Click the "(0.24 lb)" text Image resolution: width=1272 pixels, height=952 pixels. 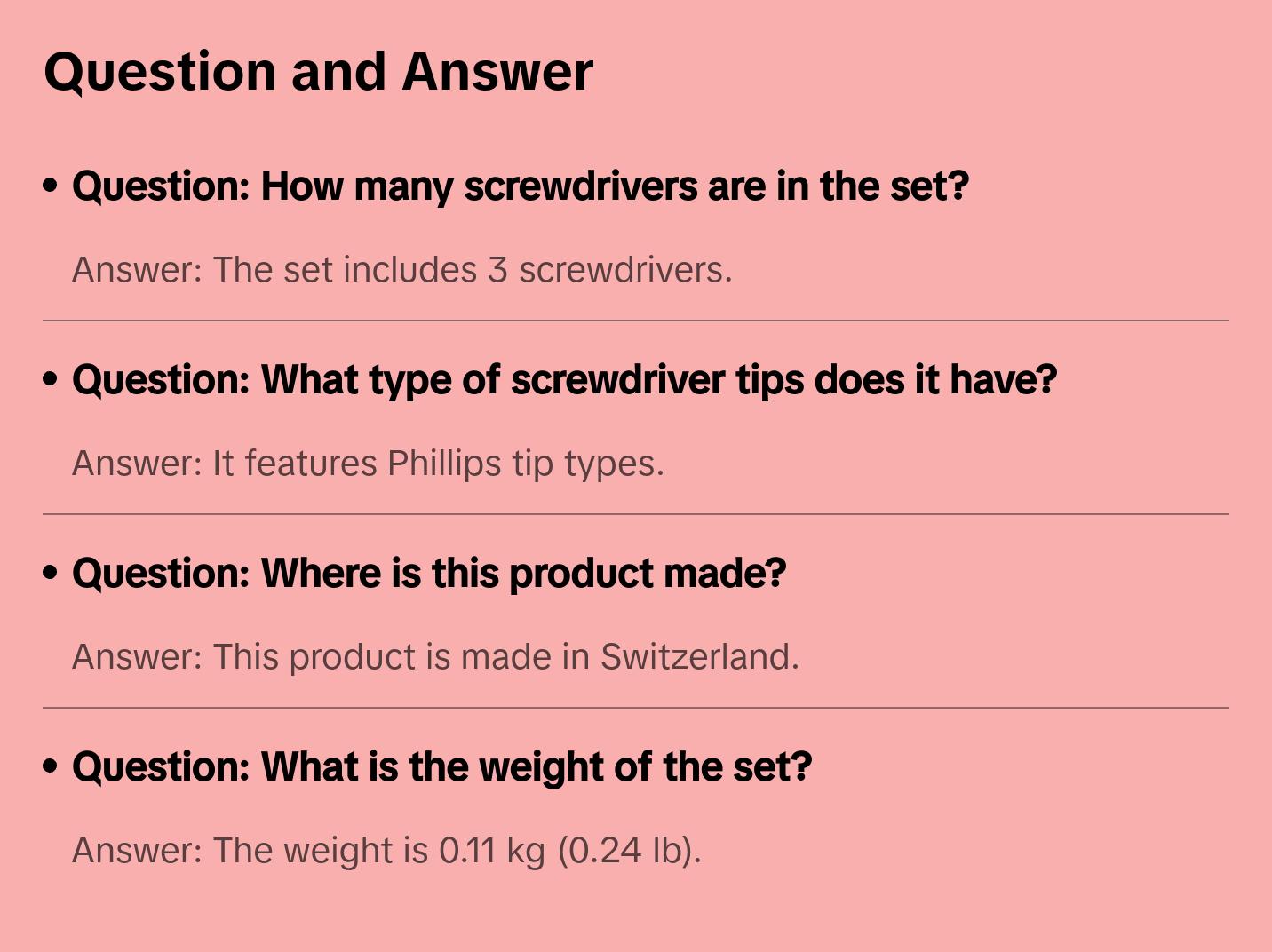629,851
